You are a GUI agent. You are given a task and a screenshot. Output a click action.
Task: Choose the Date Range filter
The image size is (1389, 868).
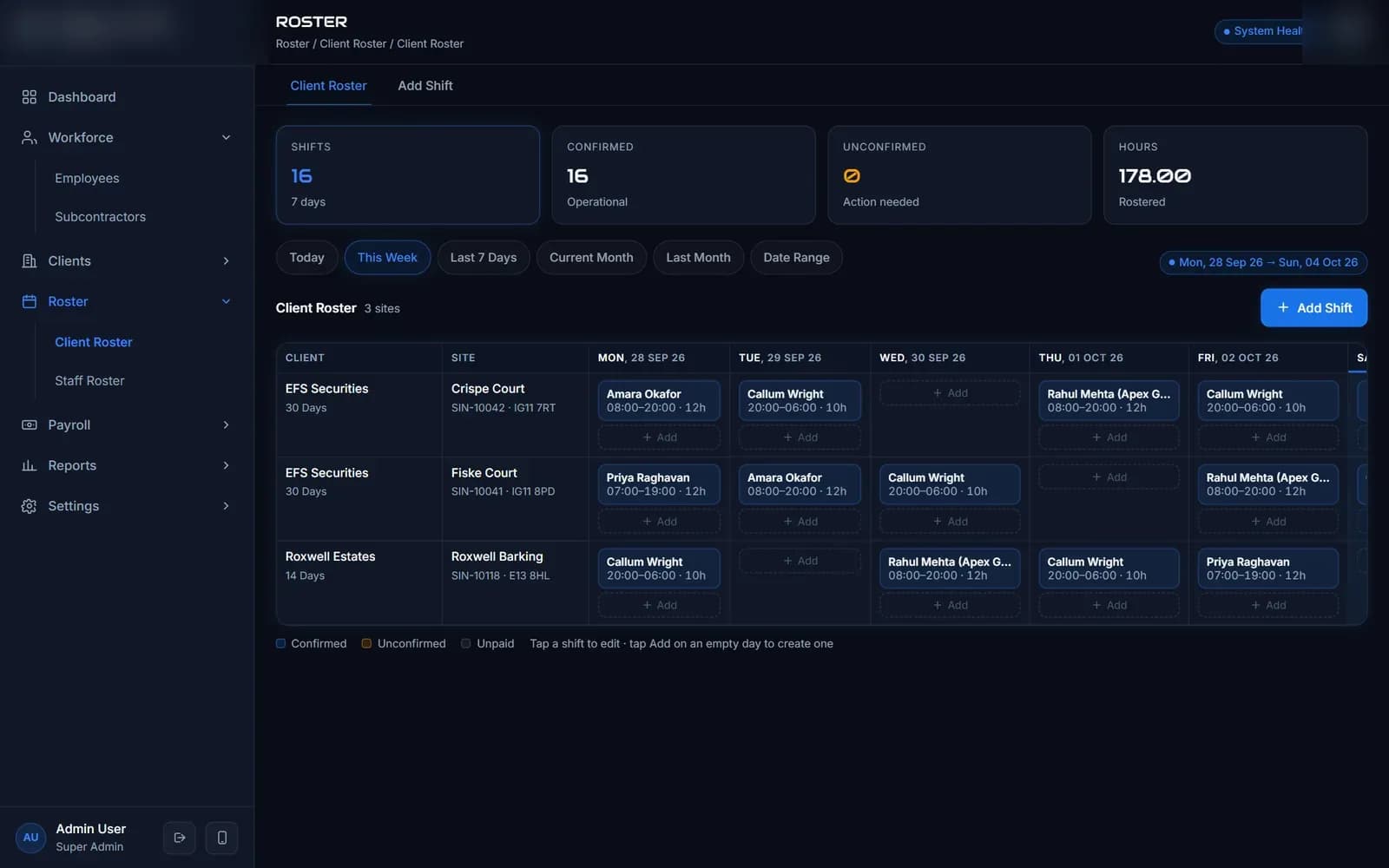pyautogui.click(x=796, y=258)
